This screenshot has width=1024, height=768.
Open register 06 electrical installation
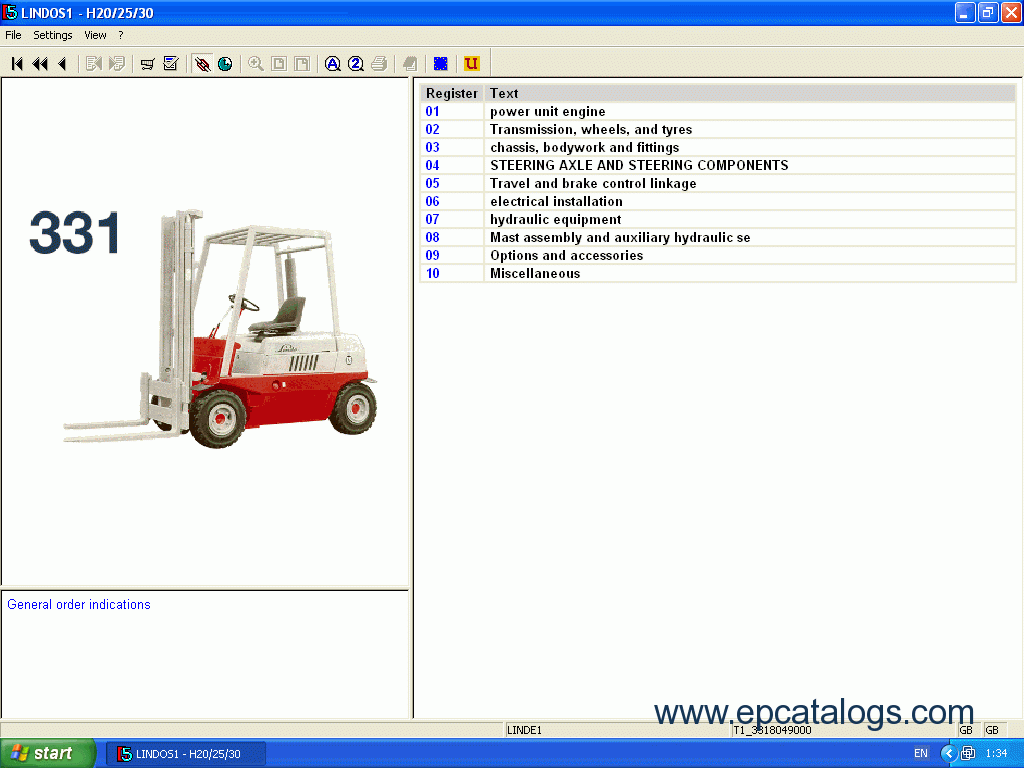pyautogui.click(x=717, y=201)
